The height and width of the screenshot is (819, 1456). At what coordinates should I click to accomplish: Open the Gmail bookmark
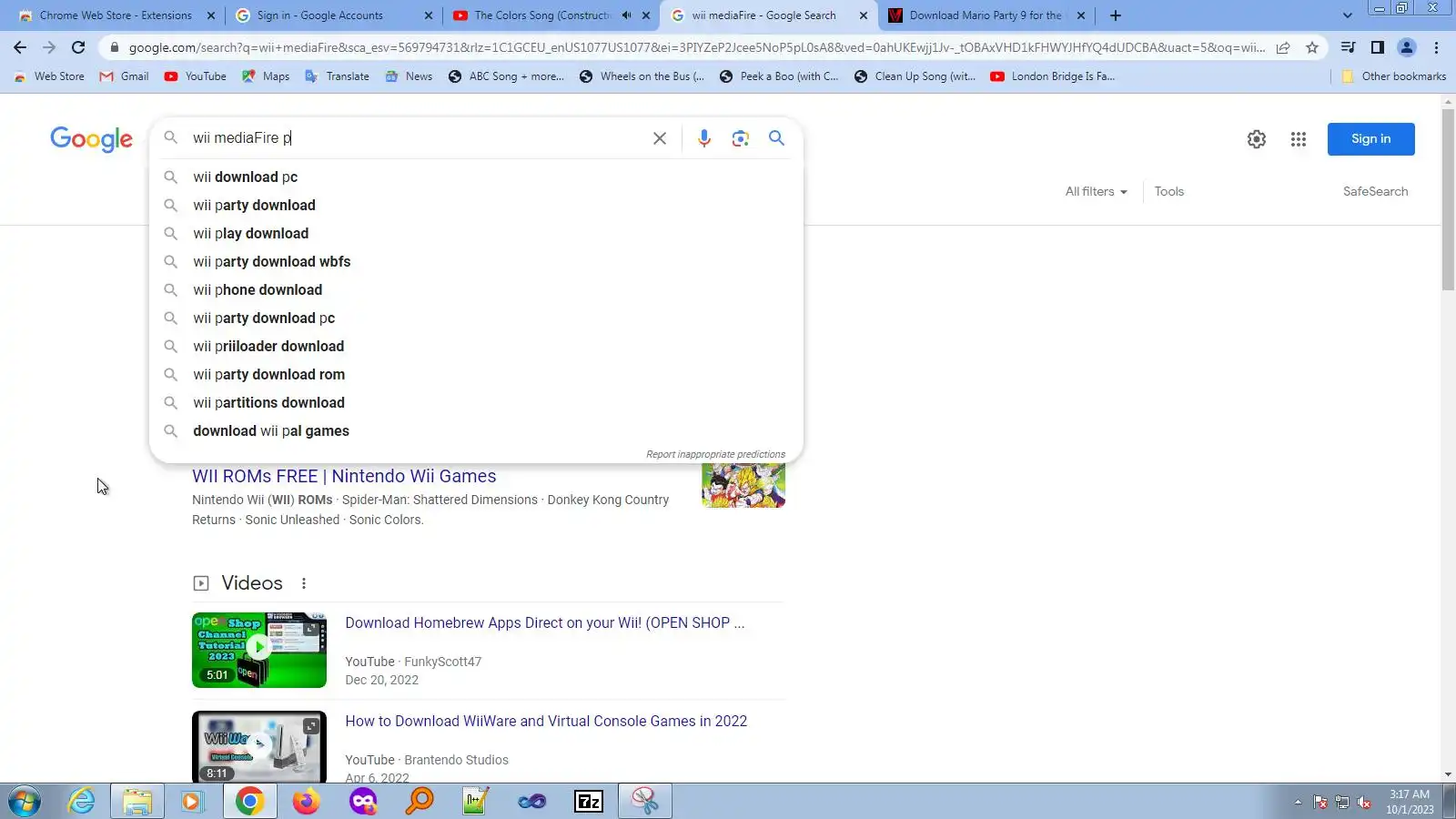(x=124, y=76)
